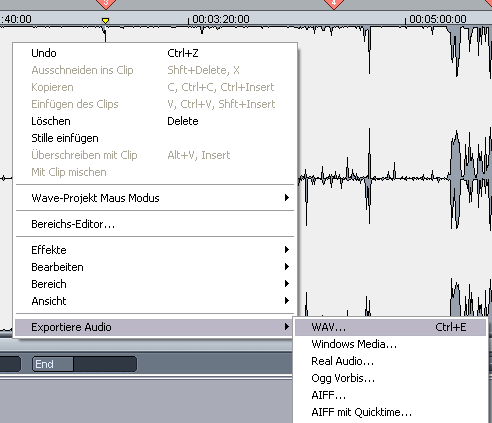This screenshot has width=492, height=423.
Task: Open the Bereichs-Editor dialog
Action: [155, 224]
